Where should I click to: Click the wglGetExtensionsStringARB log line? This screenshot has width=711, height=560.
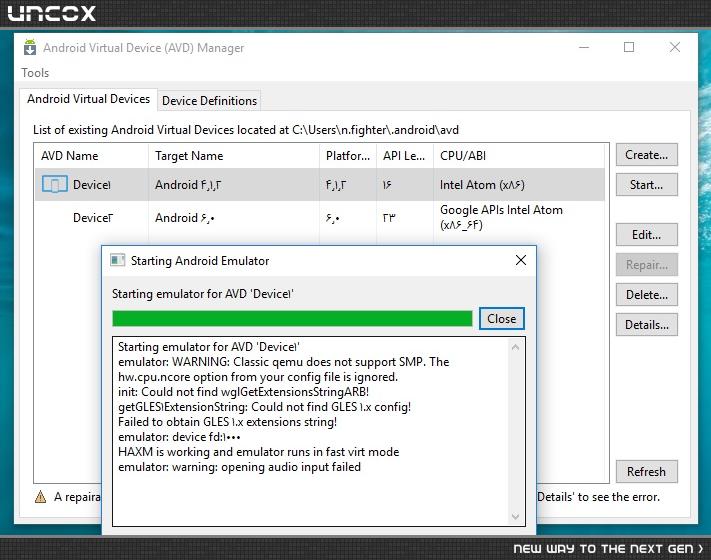(x=243, y=392)
